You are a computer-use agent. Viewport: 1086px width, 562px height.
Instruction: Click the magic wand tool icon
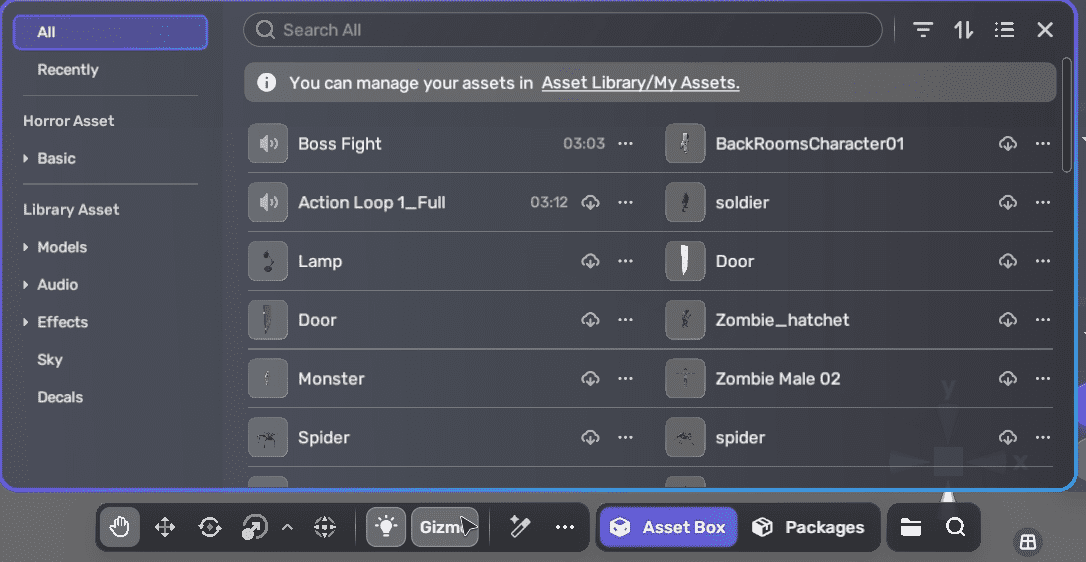coord(520,527)
